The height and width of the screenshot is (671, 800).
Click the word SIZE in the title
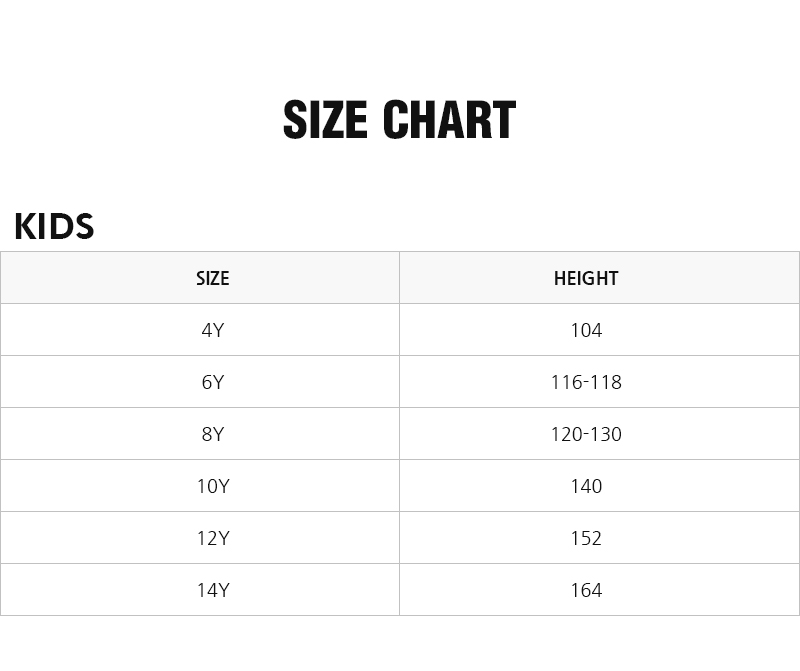click(325, 121)
